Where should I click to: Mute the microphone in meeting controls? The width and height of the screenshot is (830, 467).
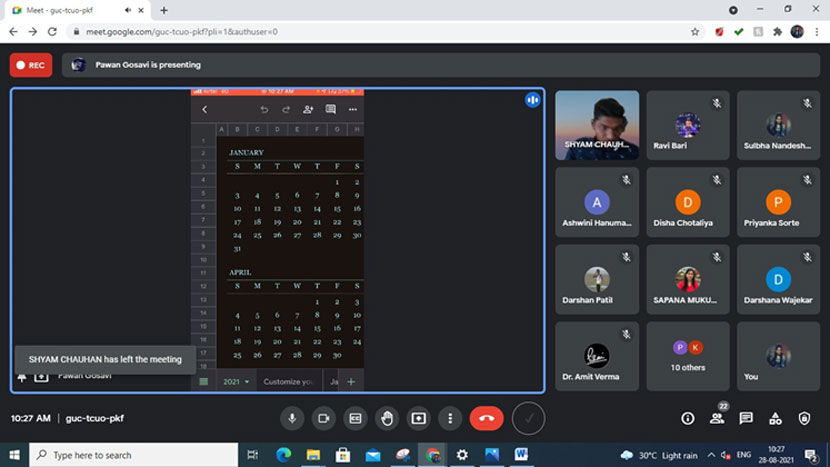[x=292, y=418]
